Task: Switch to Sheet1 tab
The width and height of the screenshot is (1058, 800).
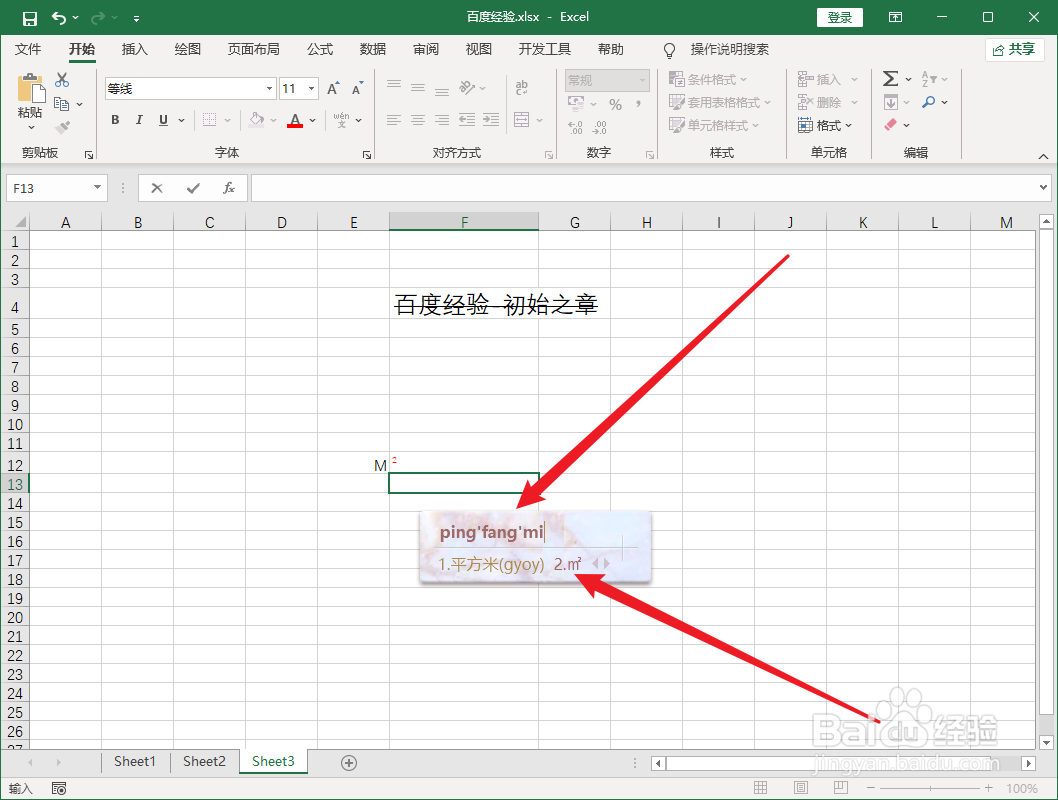Action: (x=135, y=762)
